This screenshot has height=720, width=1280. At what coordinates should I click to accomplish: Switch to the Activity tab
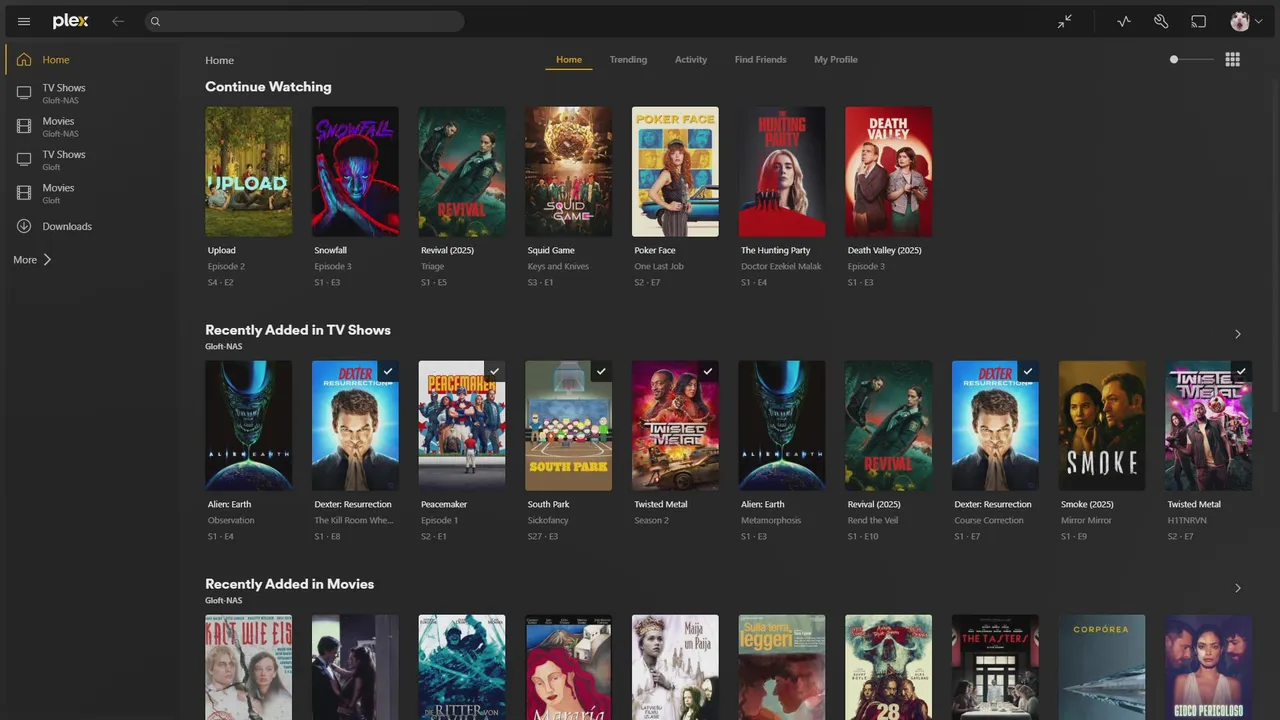pos(691,60)
